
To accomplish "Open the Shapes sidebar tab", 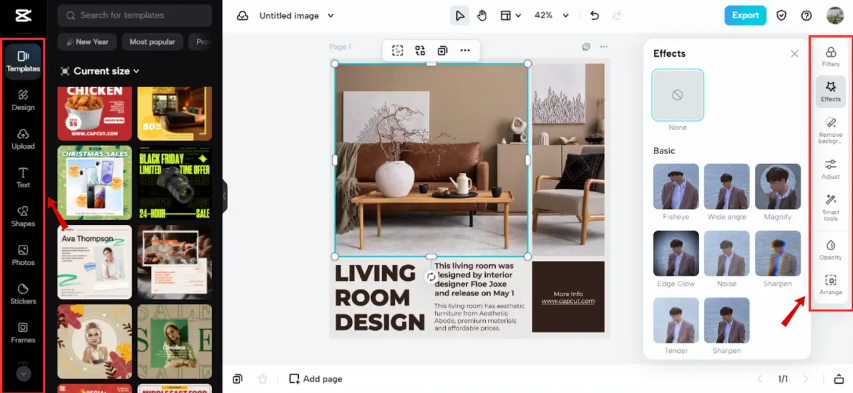I will coord(23,217).
